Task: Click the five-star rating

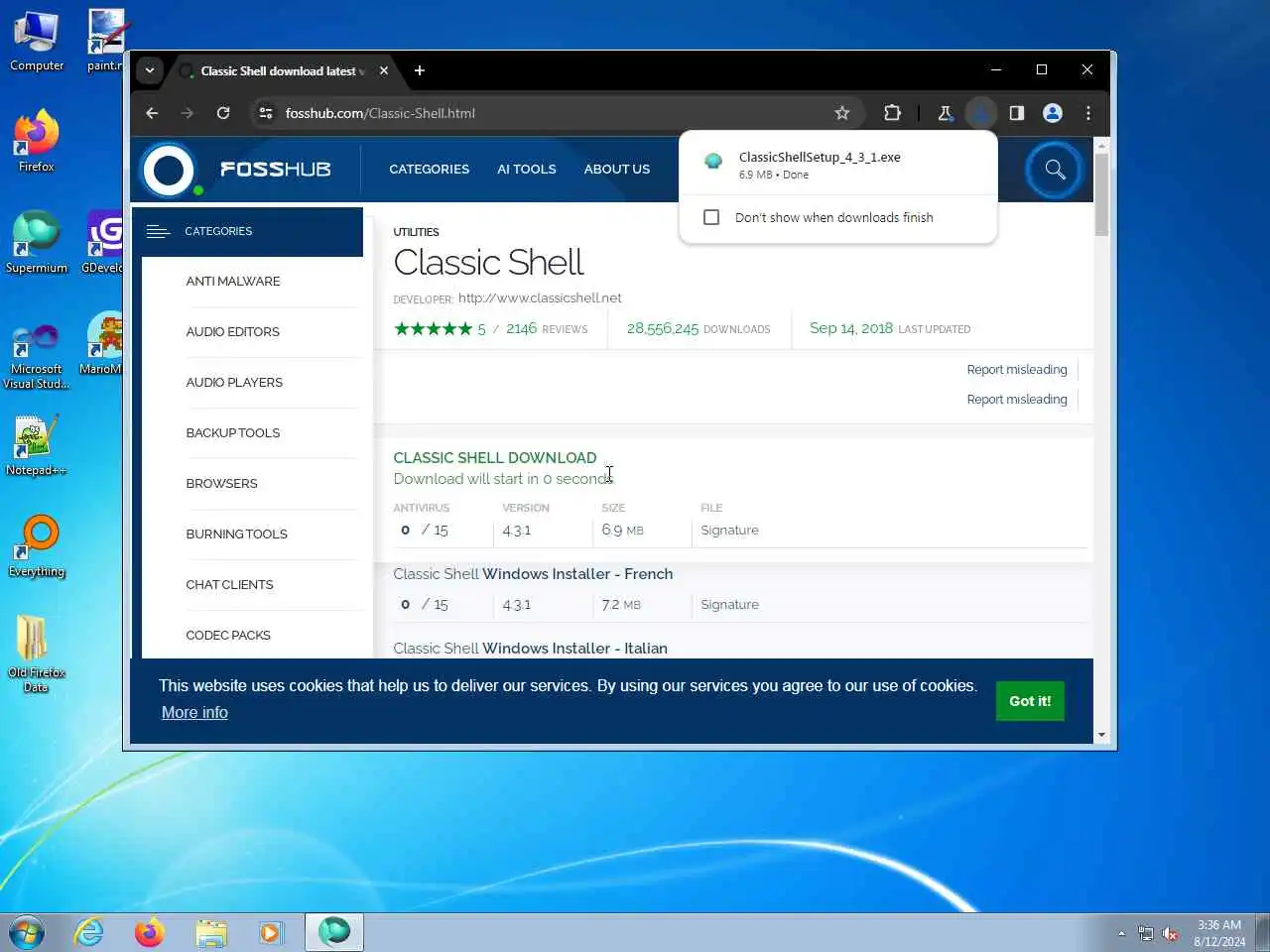Action: pos(434,329)
